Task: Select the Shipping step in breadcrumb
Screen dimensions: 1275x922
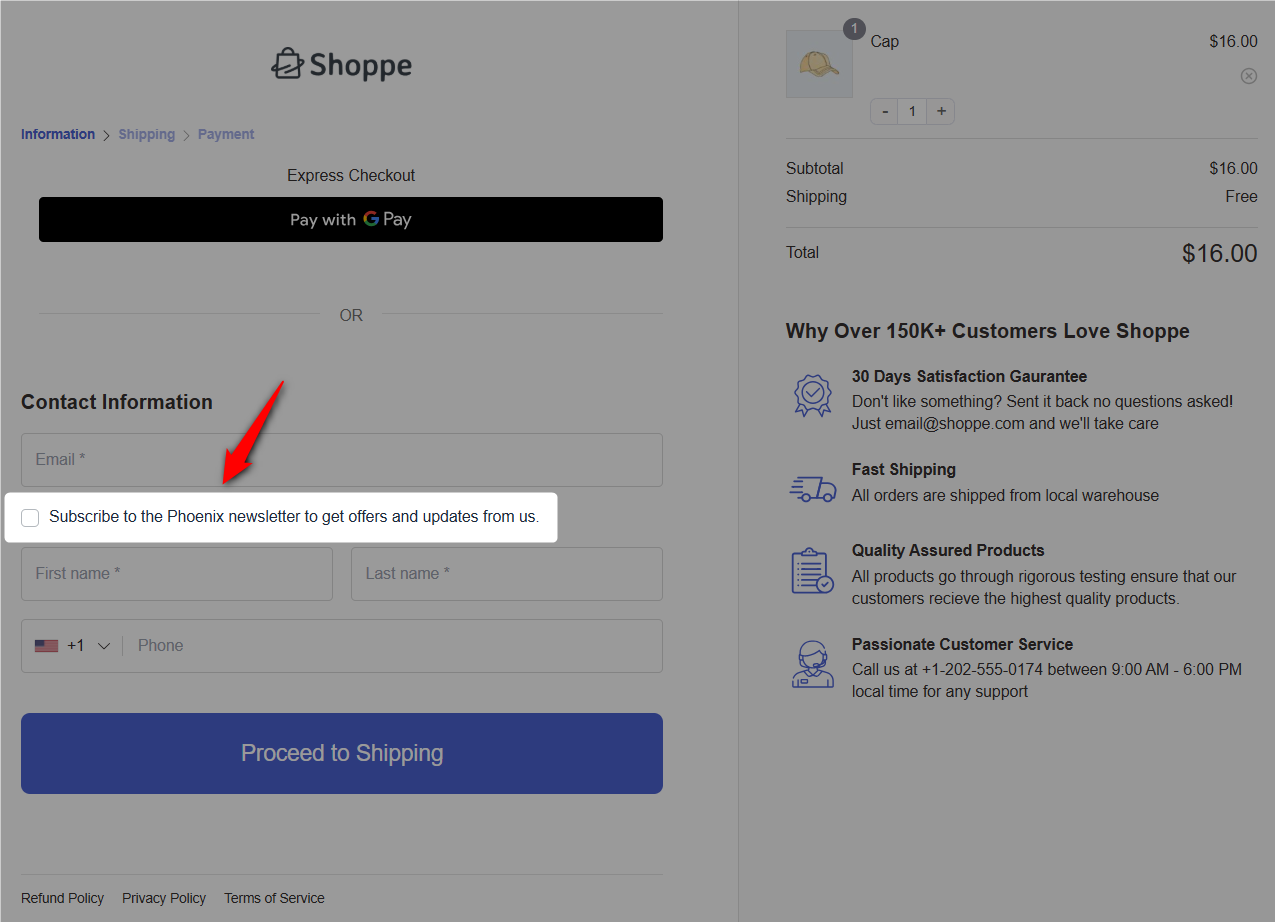Action: click(x=146, y=134)
